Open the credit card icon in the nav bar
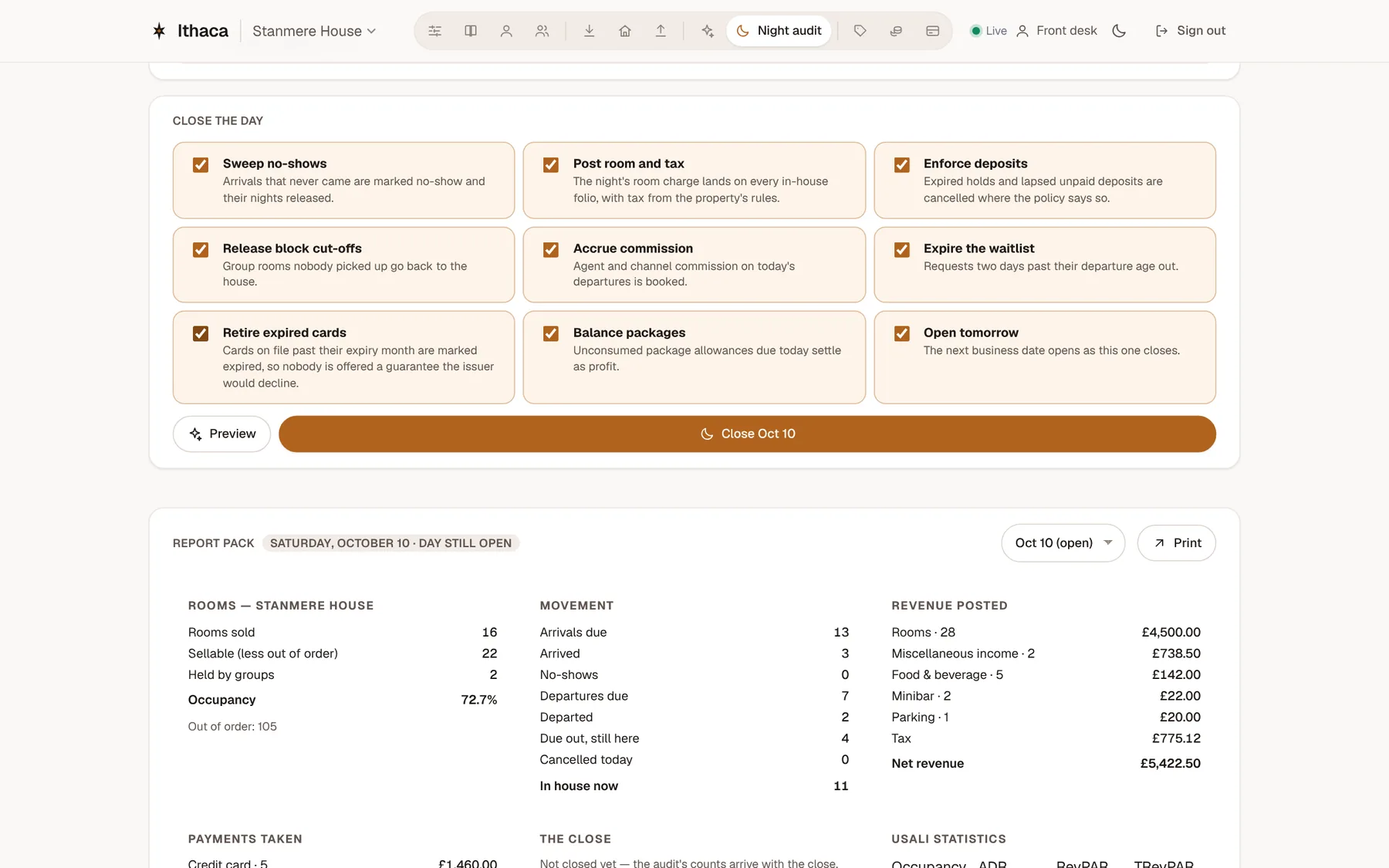 pyautogui.click(x=932, y=31)
